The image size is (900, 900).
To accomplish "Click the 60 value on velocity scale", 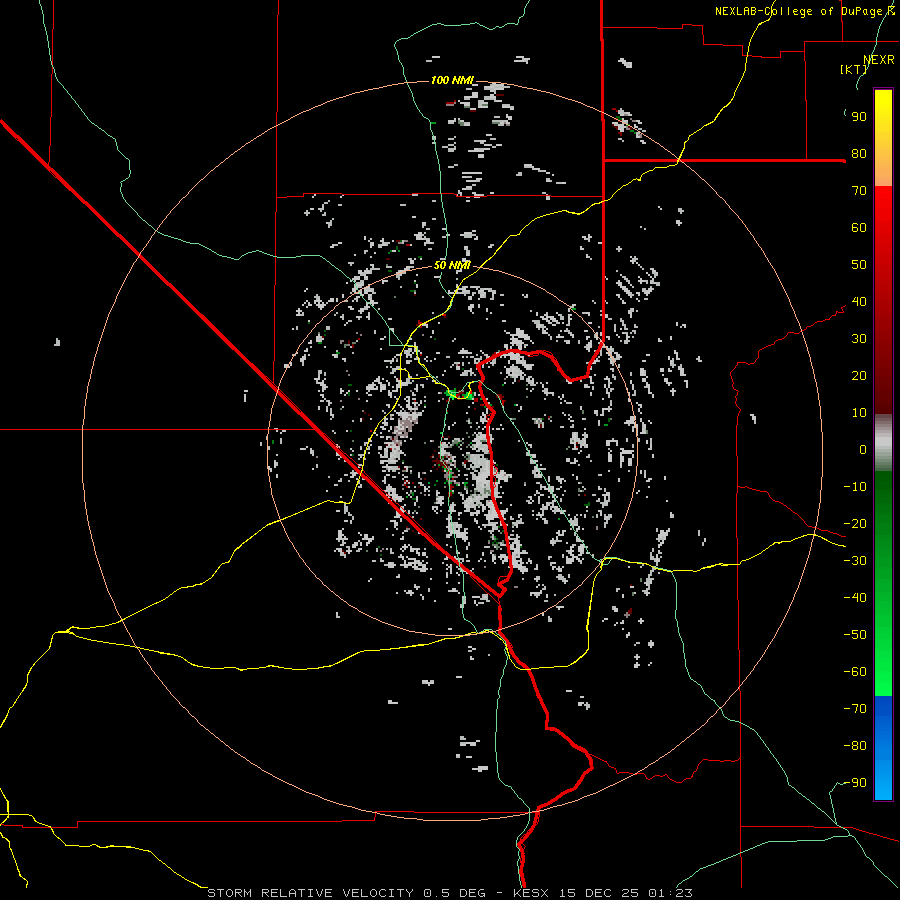I will [859, 228].
